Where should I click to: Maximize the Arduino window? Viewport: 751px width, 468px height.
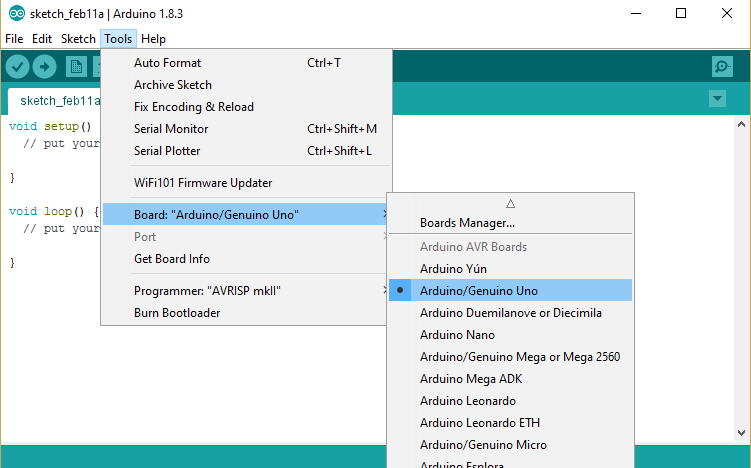681,13
